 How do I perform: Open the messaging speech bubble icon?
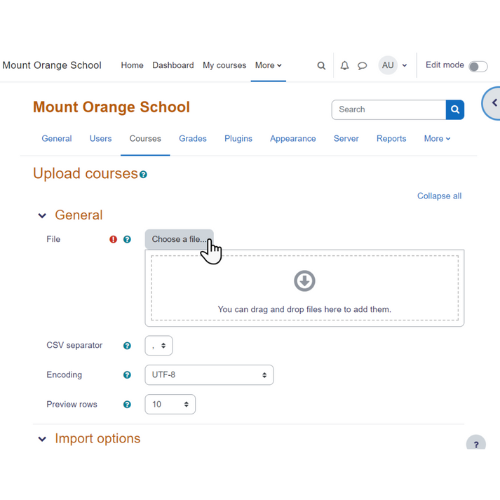point(362,66)
